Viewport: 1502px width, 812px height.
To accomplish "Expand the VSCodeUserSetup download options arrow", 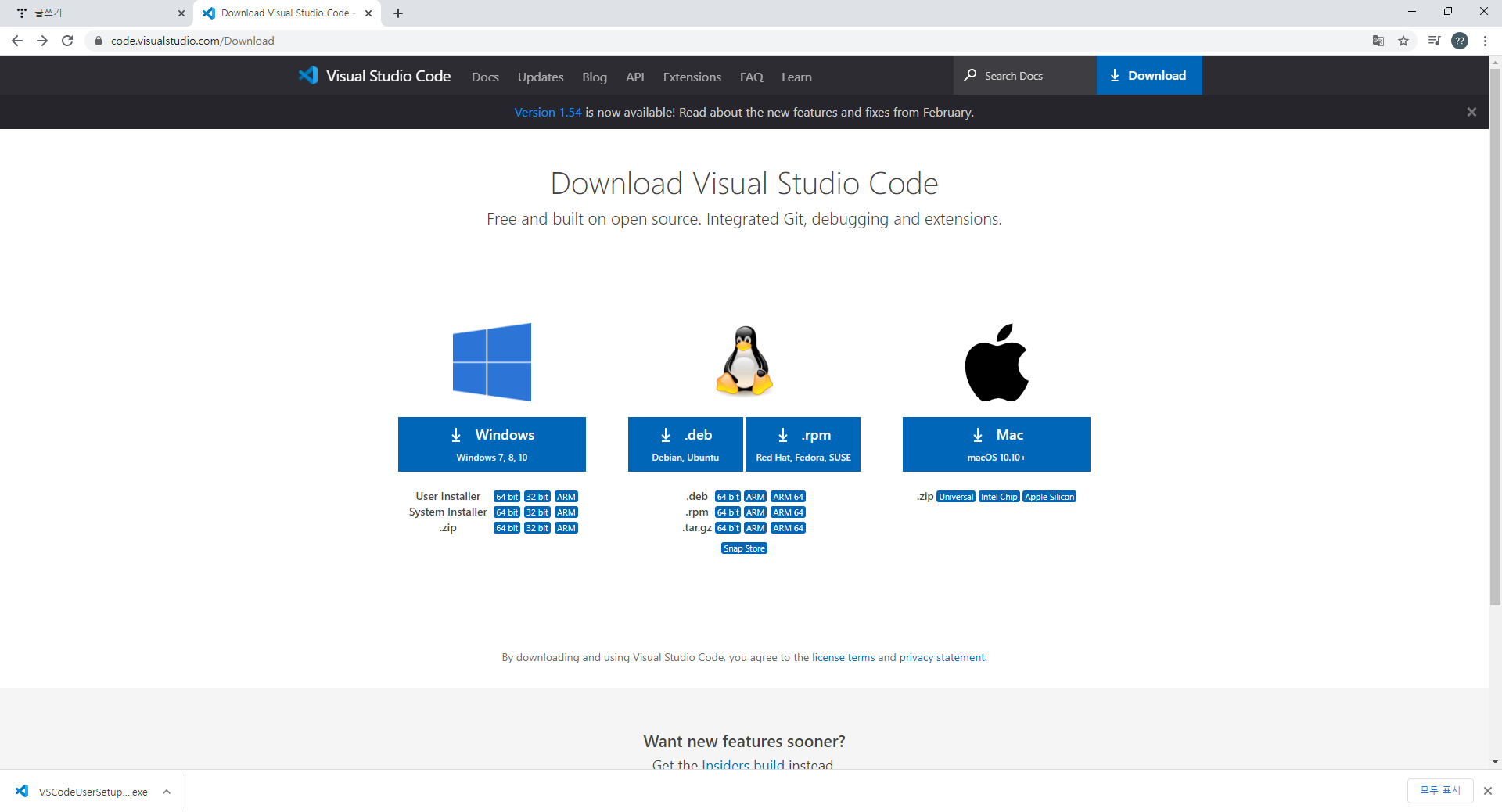I will [167, 792].
